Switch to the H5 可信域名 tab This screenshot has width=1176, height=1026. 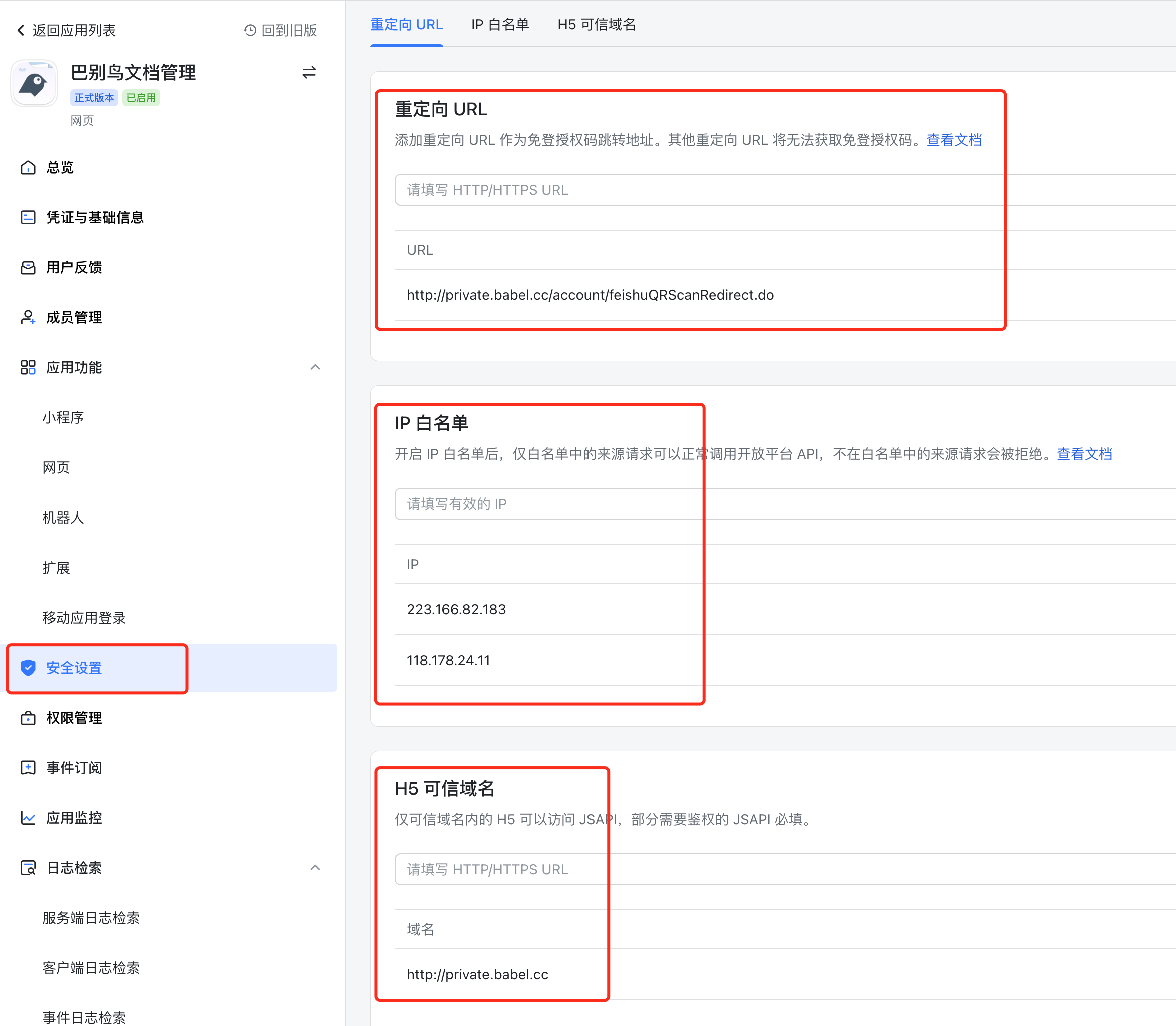(x=597, y=24)
